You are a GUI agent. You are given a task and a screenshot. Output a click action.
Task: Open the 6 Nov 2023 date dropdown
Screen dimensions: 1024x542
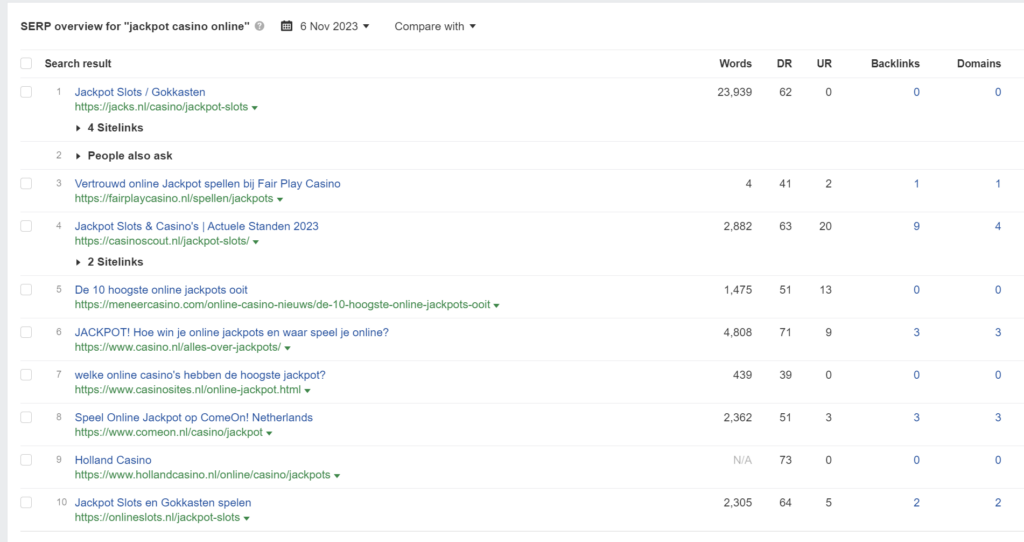334,26
